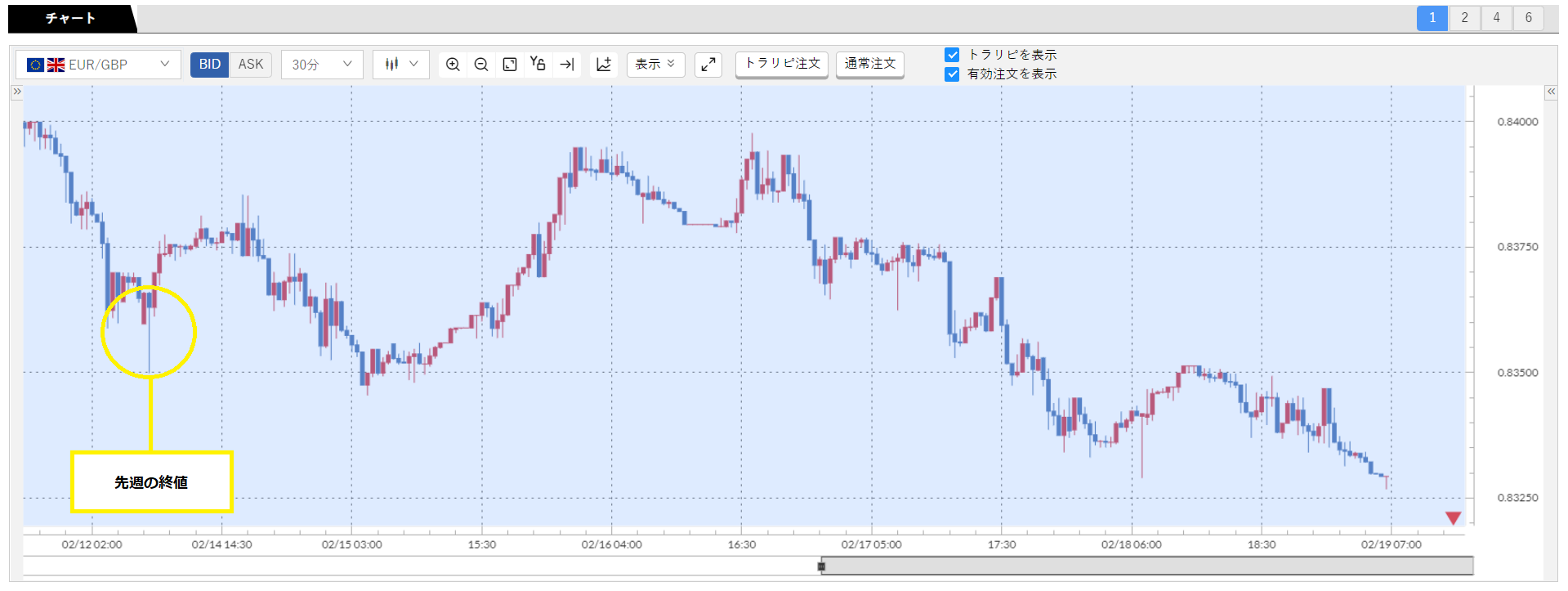Switch to 4-chart layout

[x=1496, y=18]
